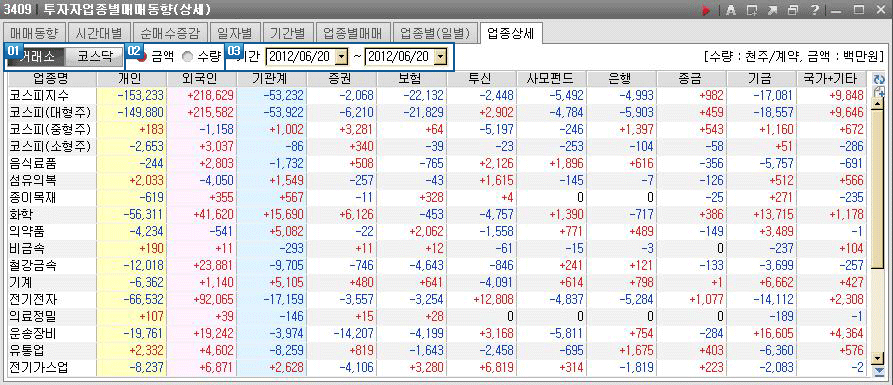Switch to the 시간대별 tab
Screen dimensions: 893x385
coord(100,32)
